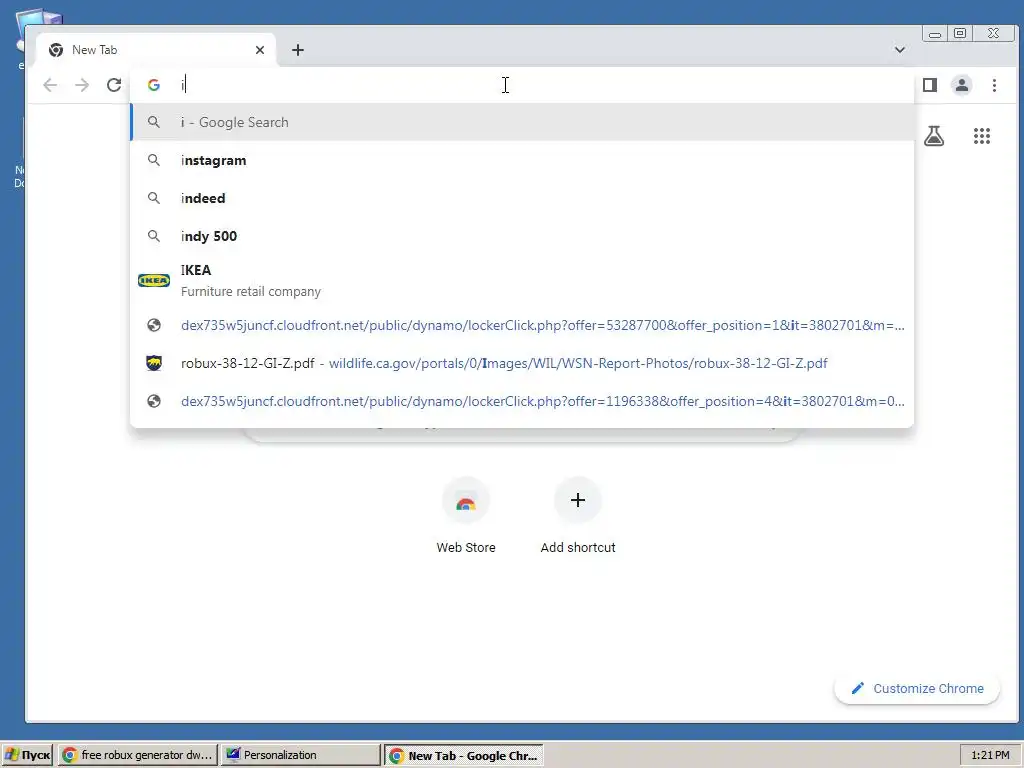The height and width of the screenshot is (768, 1024).
Task: Open cloudfront link with offer=1196338
Action: [522, 401]
